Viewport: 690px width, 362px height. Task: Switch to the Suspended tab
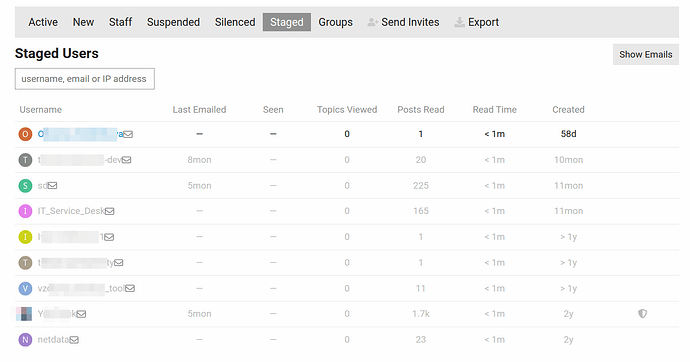tap(173, 22)
